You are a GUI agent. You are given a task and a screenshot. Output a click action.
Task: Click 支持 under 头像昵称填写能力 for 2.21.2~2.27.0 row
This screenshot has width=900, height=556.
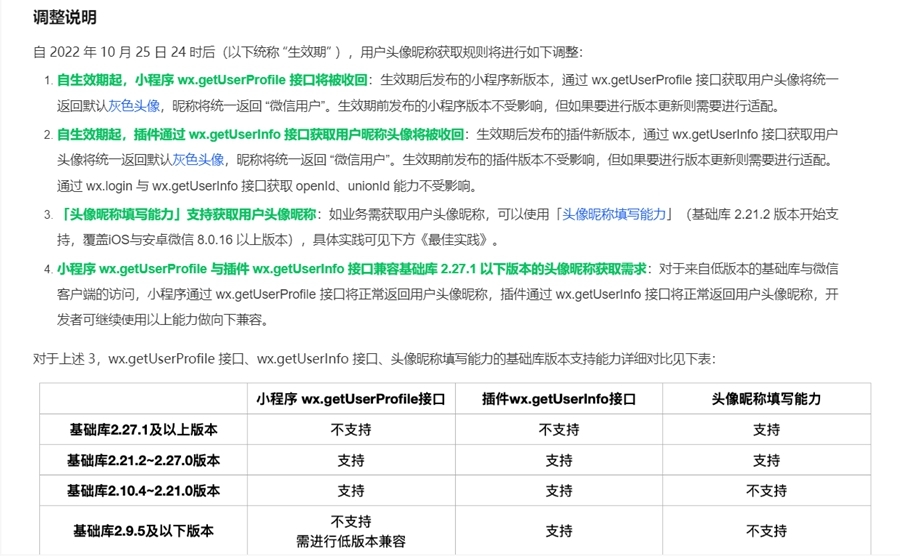click(766, 460)
